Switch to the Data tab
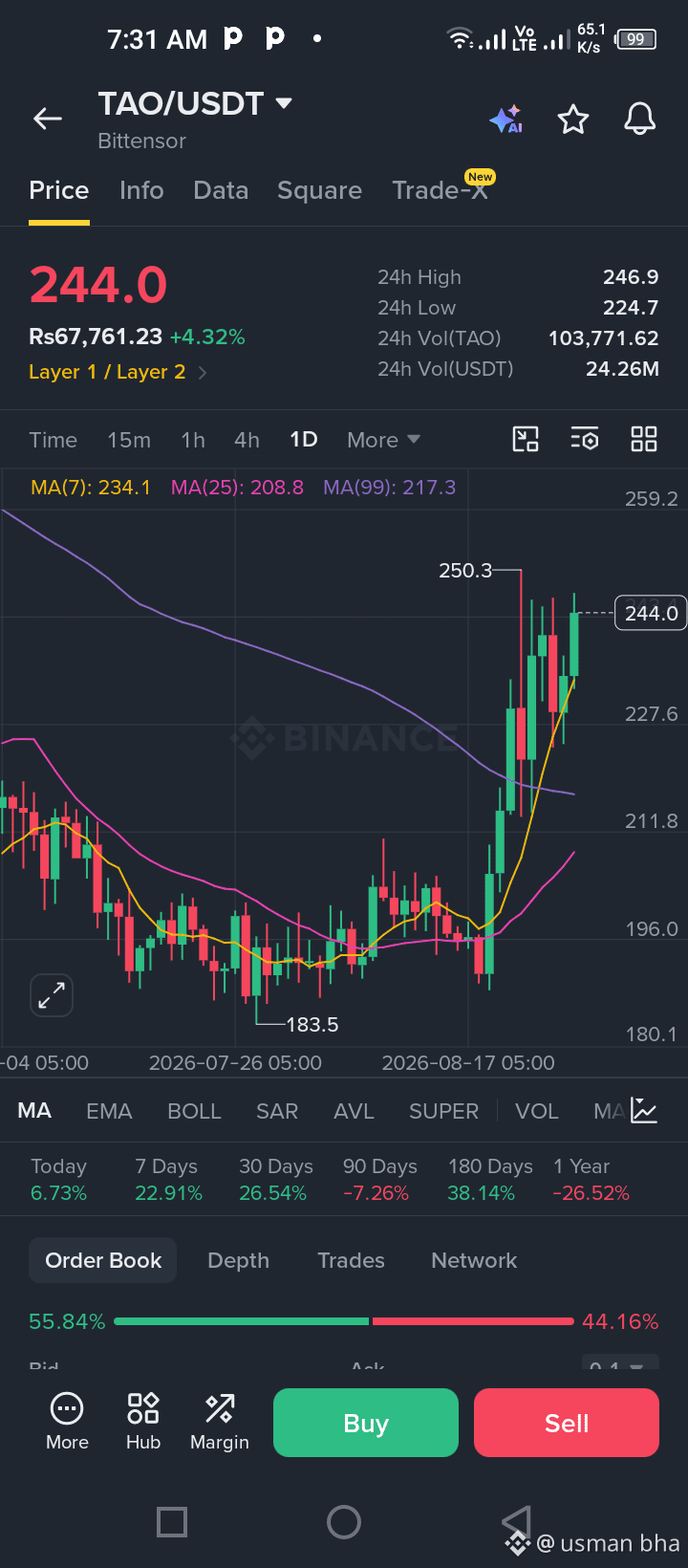The image size is (688, 1568). coord(221,190)
